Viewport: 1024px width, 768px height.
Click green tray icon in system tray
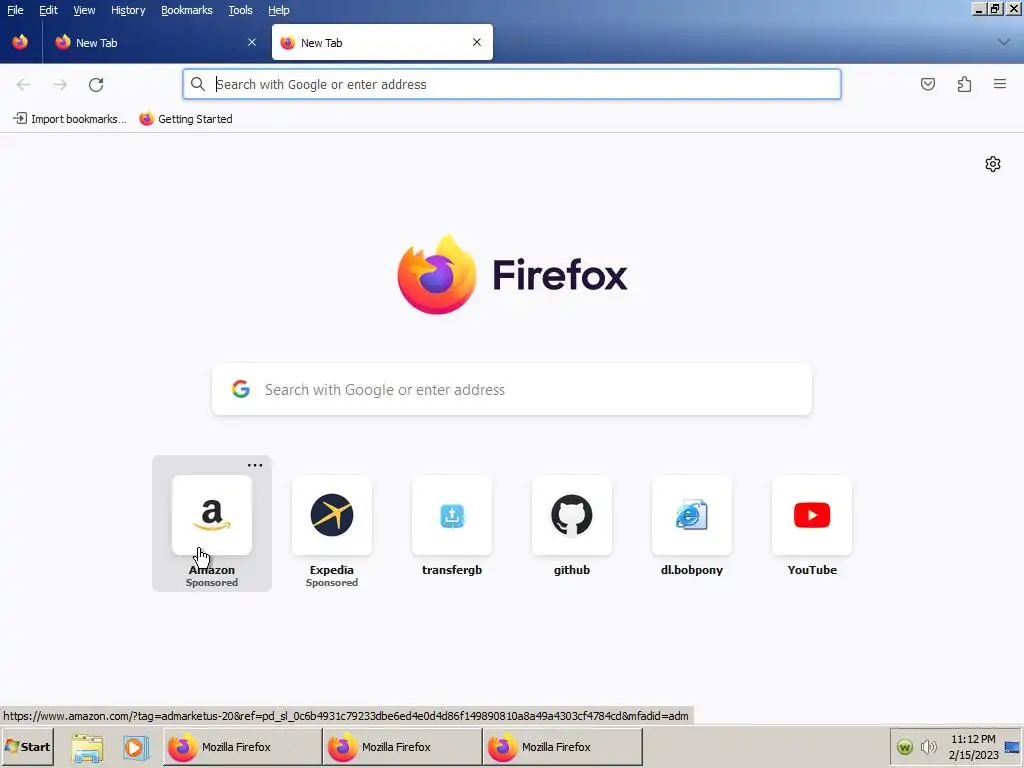[x=904, y=746]
